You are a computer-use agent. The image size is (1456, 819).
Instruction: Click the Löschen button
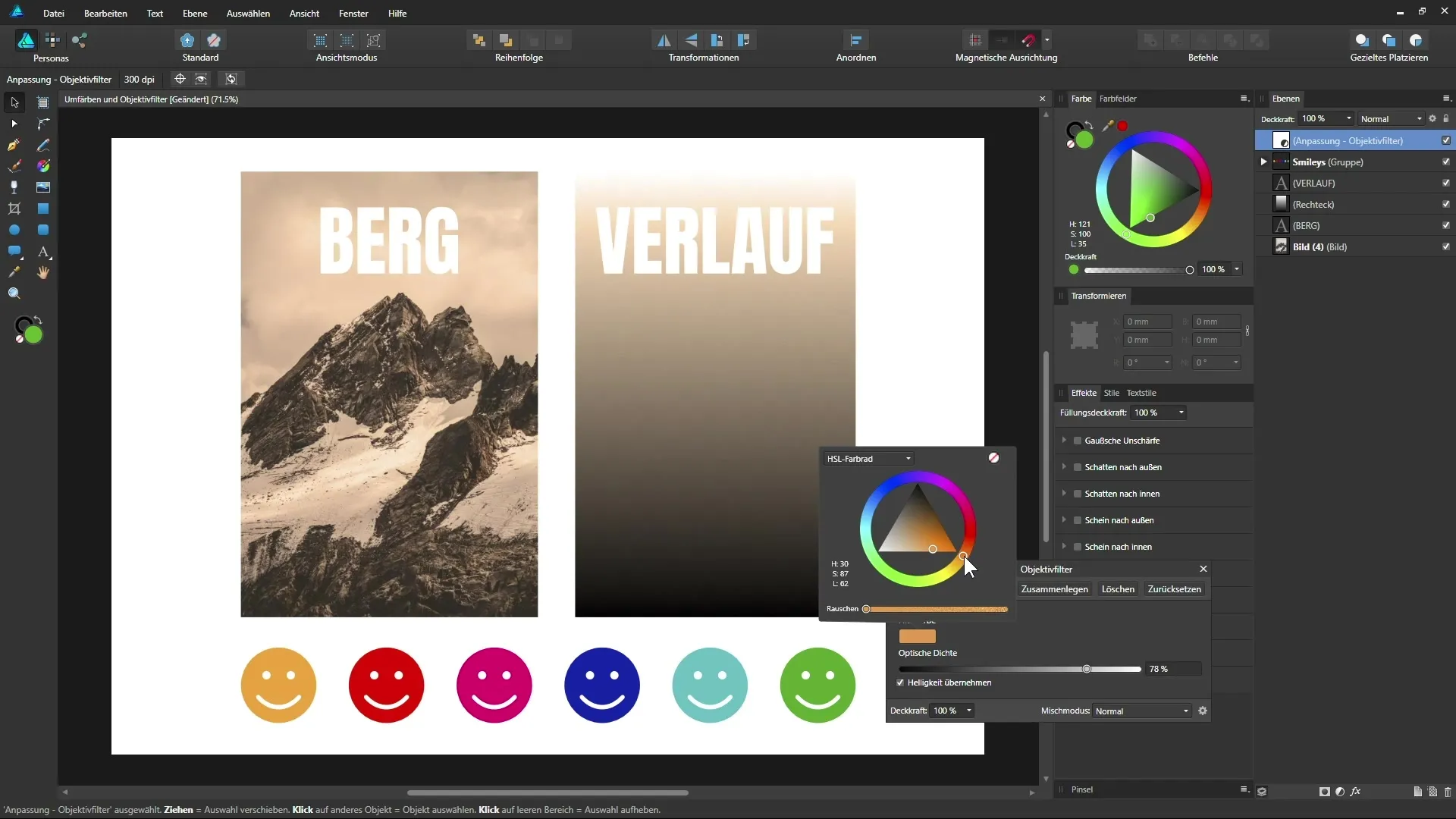[x=1118, y=589]
